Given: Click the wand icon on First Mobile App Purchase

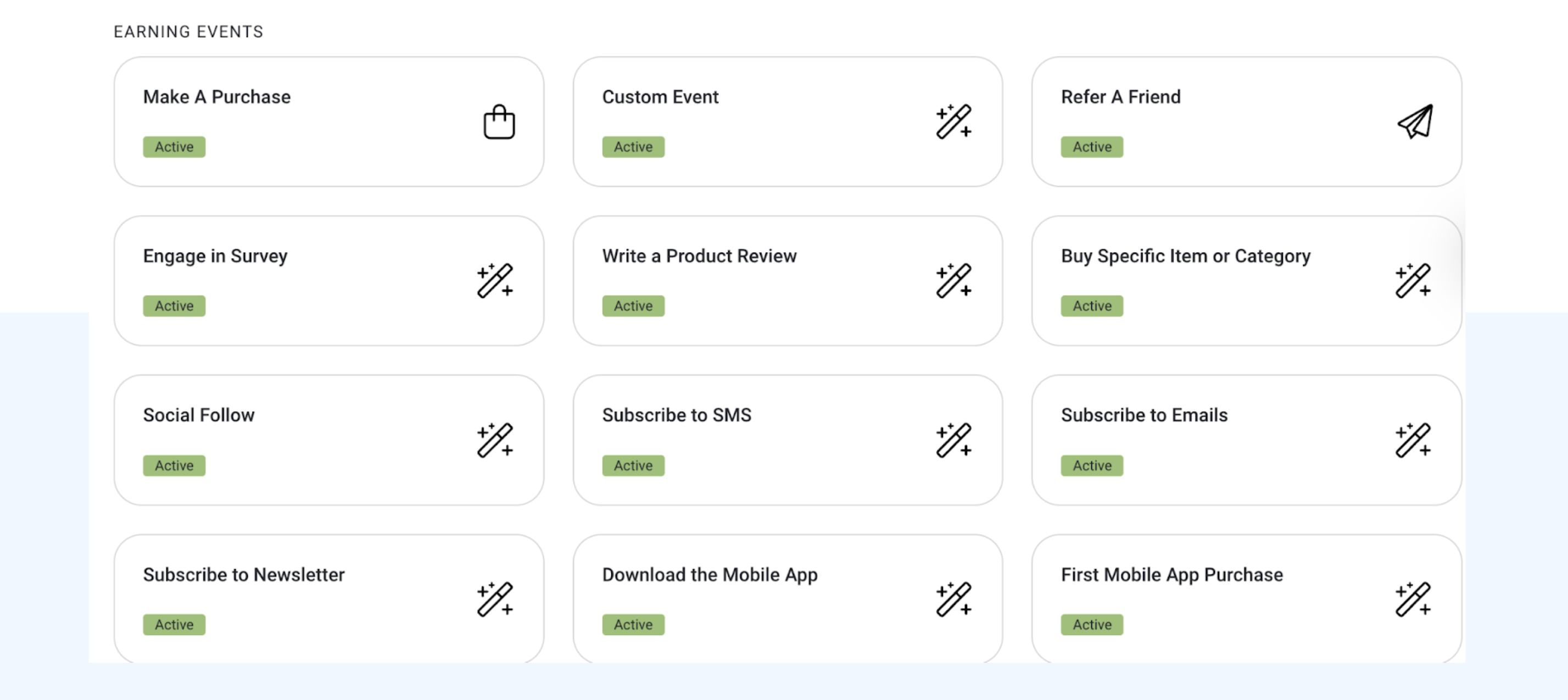Looking at the screenshot, I should (x=1413, y=599).
